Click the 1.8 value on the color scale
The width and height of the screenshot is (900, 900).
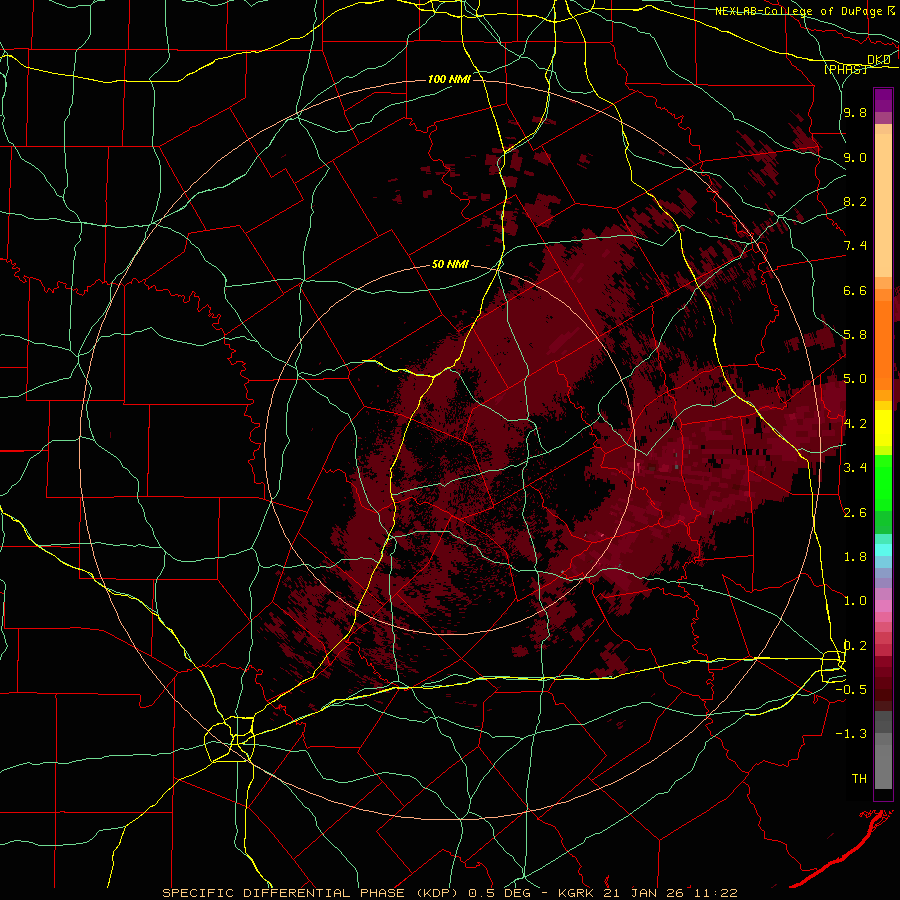(855, 557)
